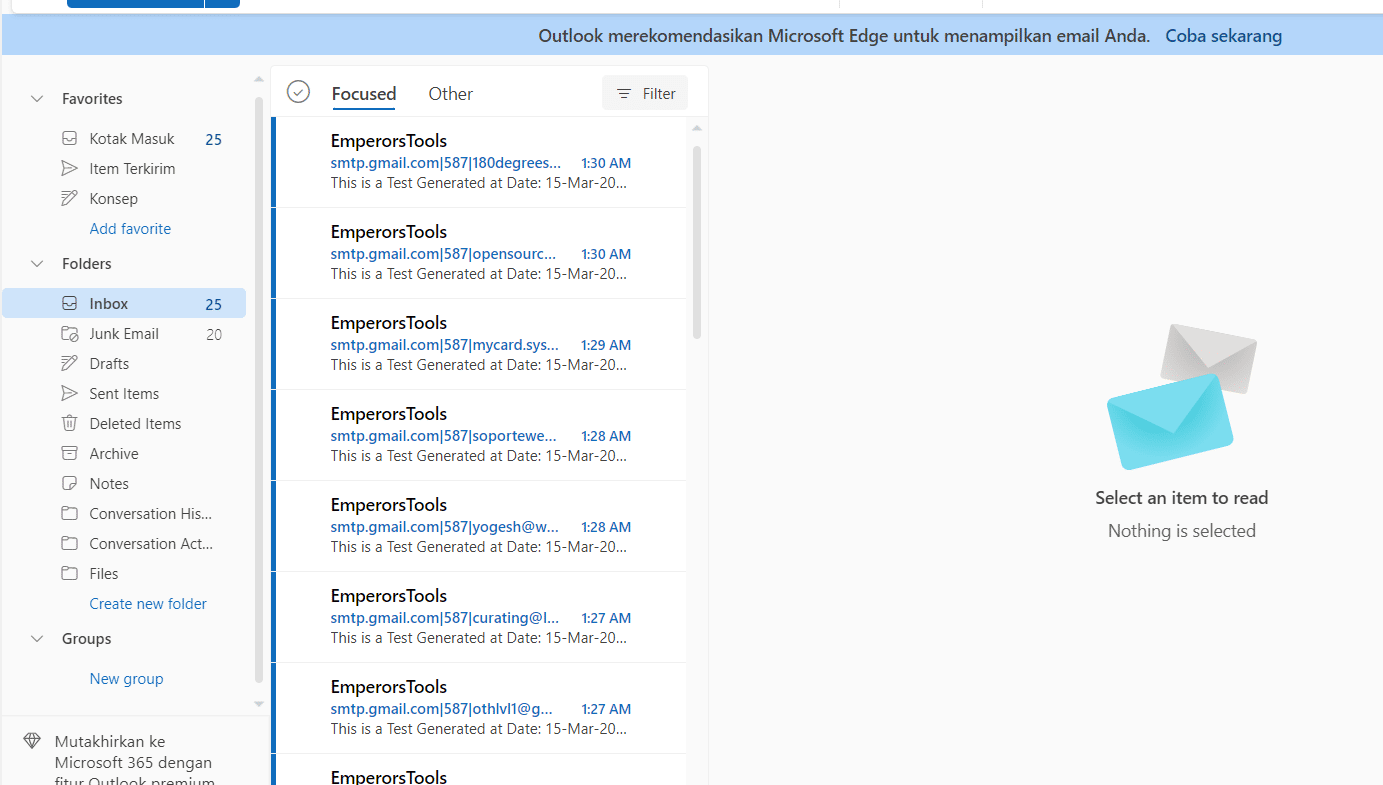Click the New group link

coord(126,679)
